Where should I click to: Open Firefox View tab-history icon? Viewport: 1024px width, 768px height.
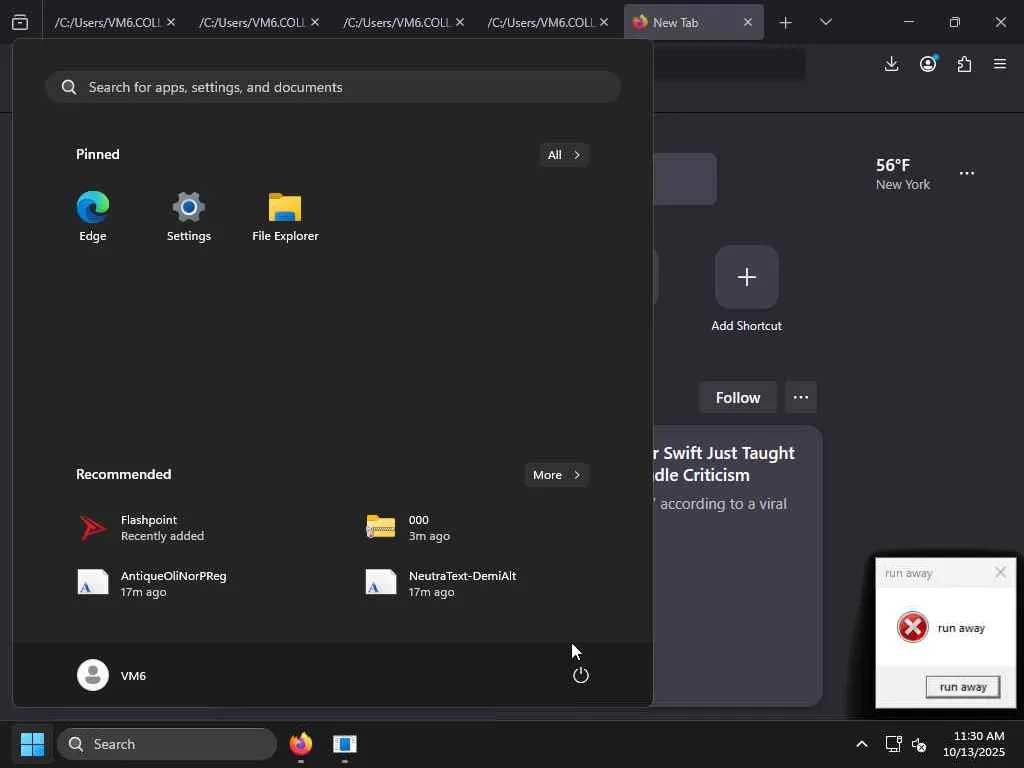[20, 22]
